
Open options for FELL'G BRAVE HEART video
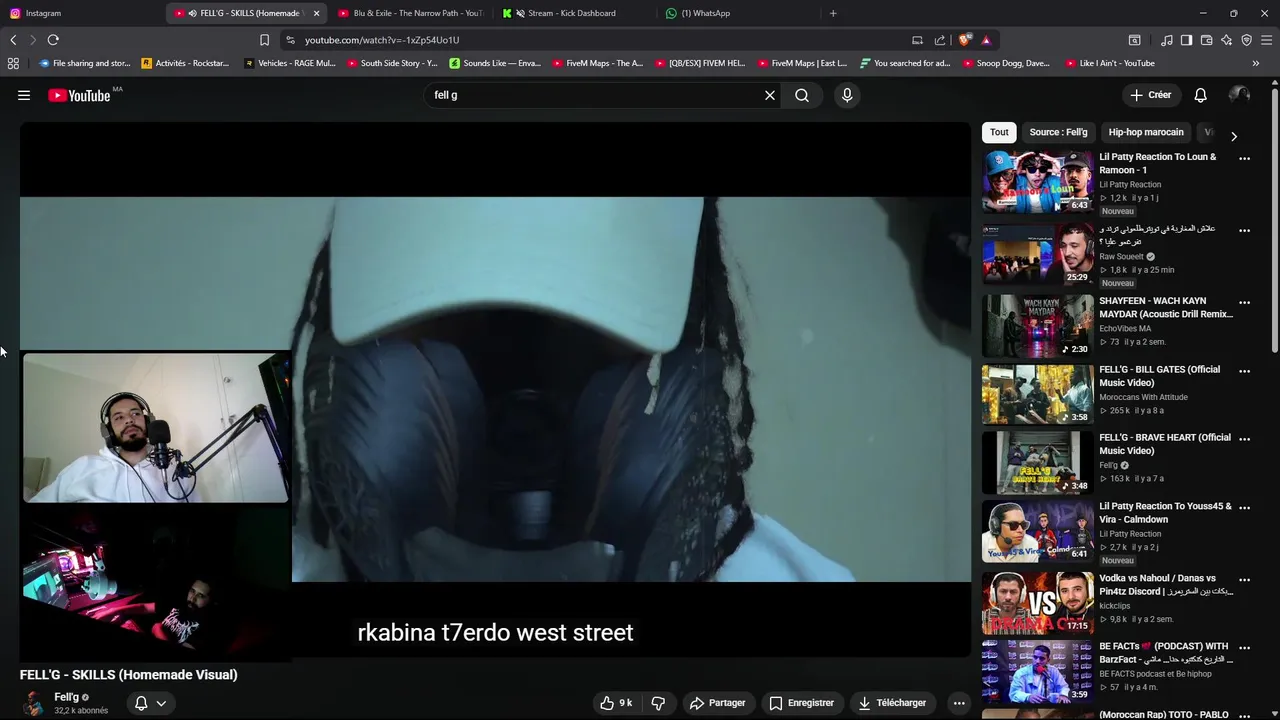1245,438
